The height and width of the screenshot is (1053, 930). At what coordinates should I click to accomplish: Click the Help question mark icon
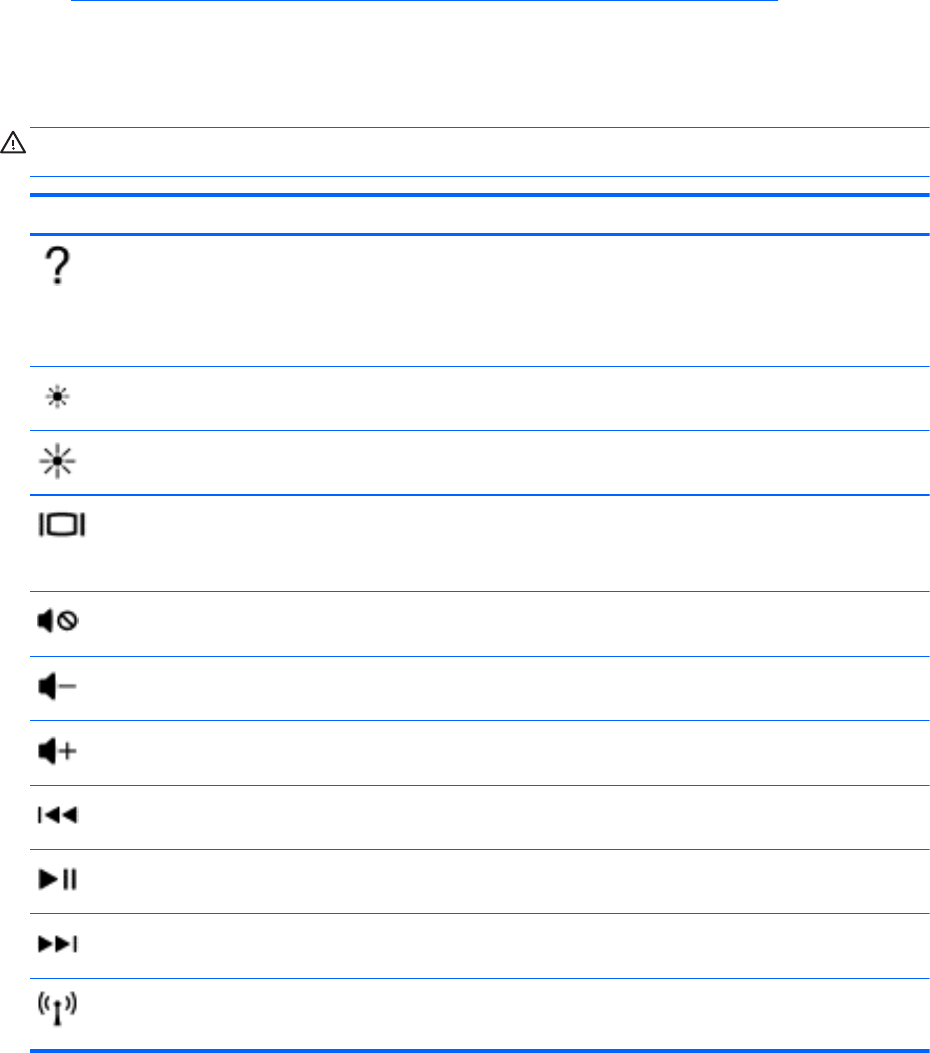tap(59, 270)
